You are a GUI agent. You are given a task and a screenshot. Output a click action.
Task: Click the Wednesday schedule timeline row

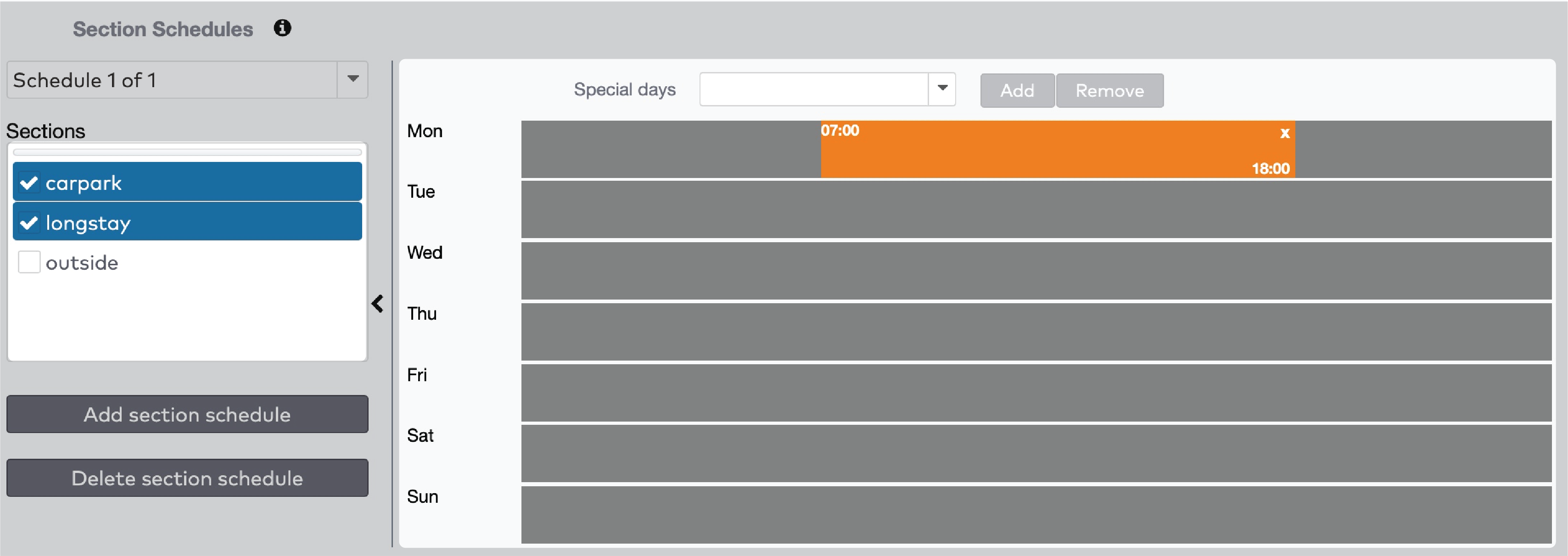click(x=1036, y=271)
